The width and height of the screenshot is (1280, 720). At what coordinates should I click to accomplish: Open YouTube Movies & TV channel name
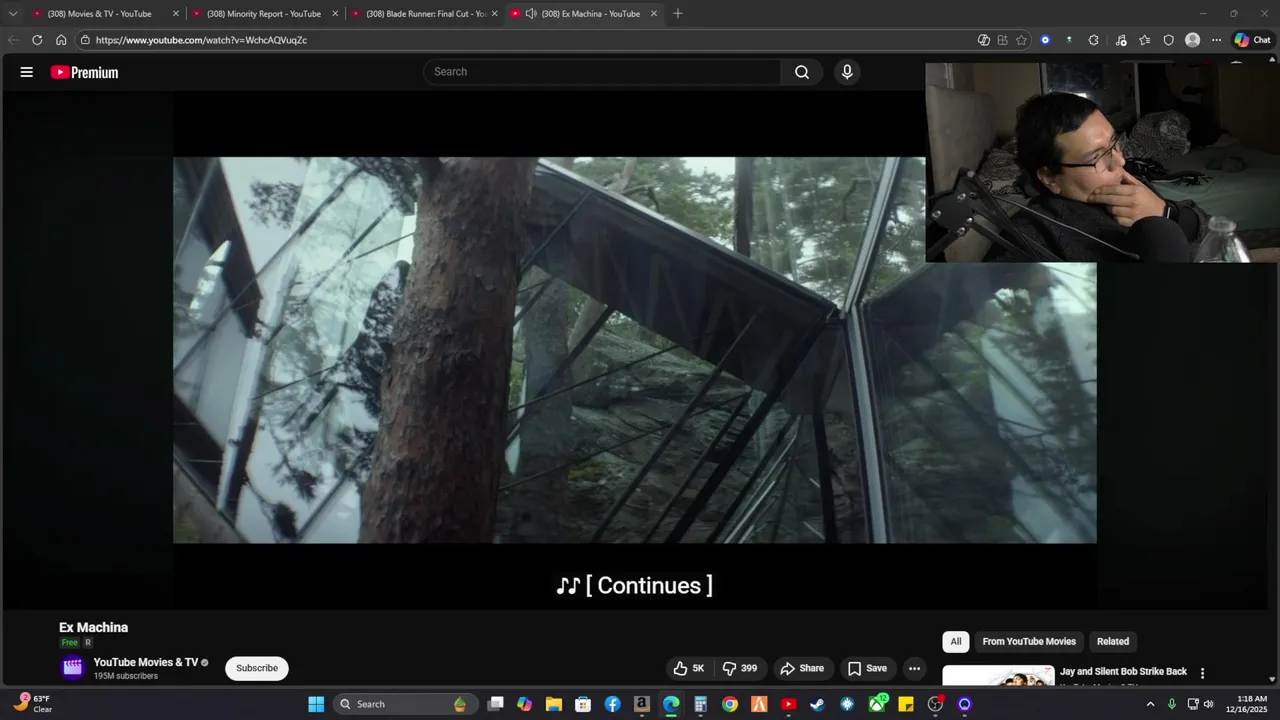(146, 662)
